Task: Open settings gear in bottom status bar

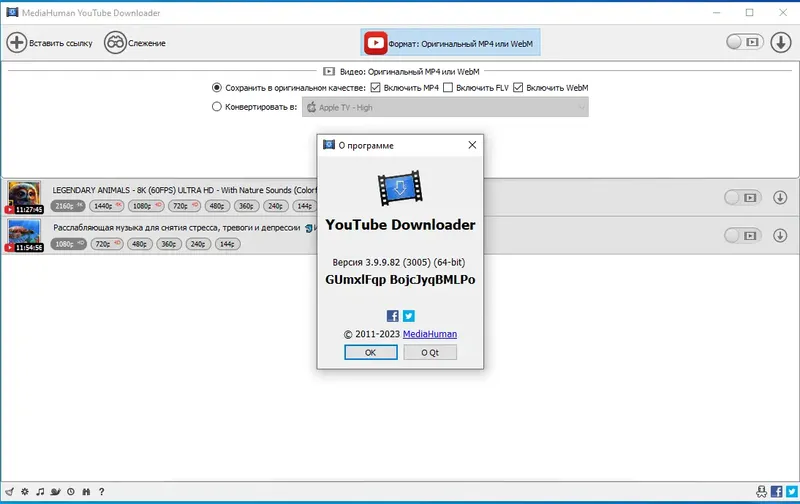Action: tap(25, 492)
